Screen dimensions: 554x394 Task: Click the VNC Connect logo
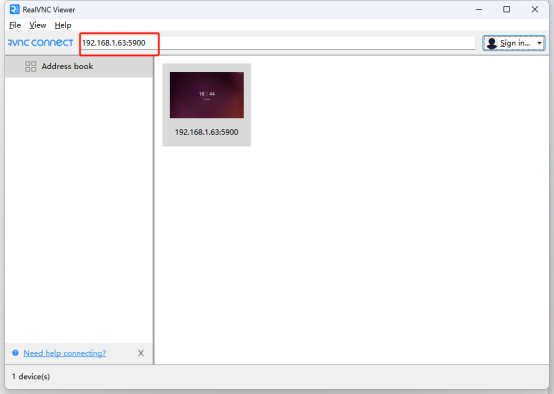(41, 43)
